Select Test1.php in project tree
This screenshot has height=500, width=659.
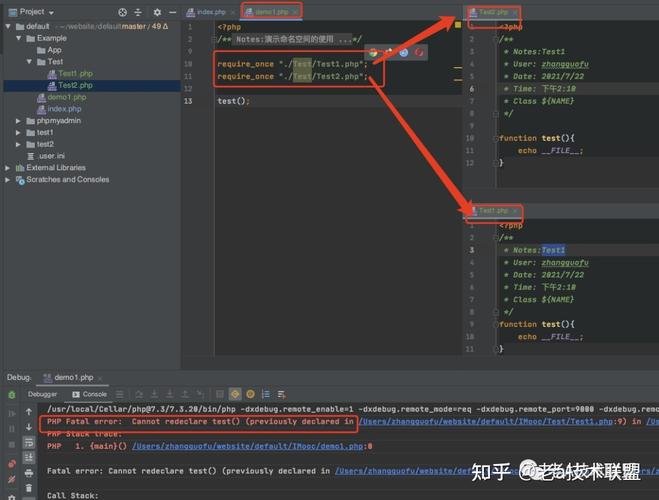(x=70, y=74)
